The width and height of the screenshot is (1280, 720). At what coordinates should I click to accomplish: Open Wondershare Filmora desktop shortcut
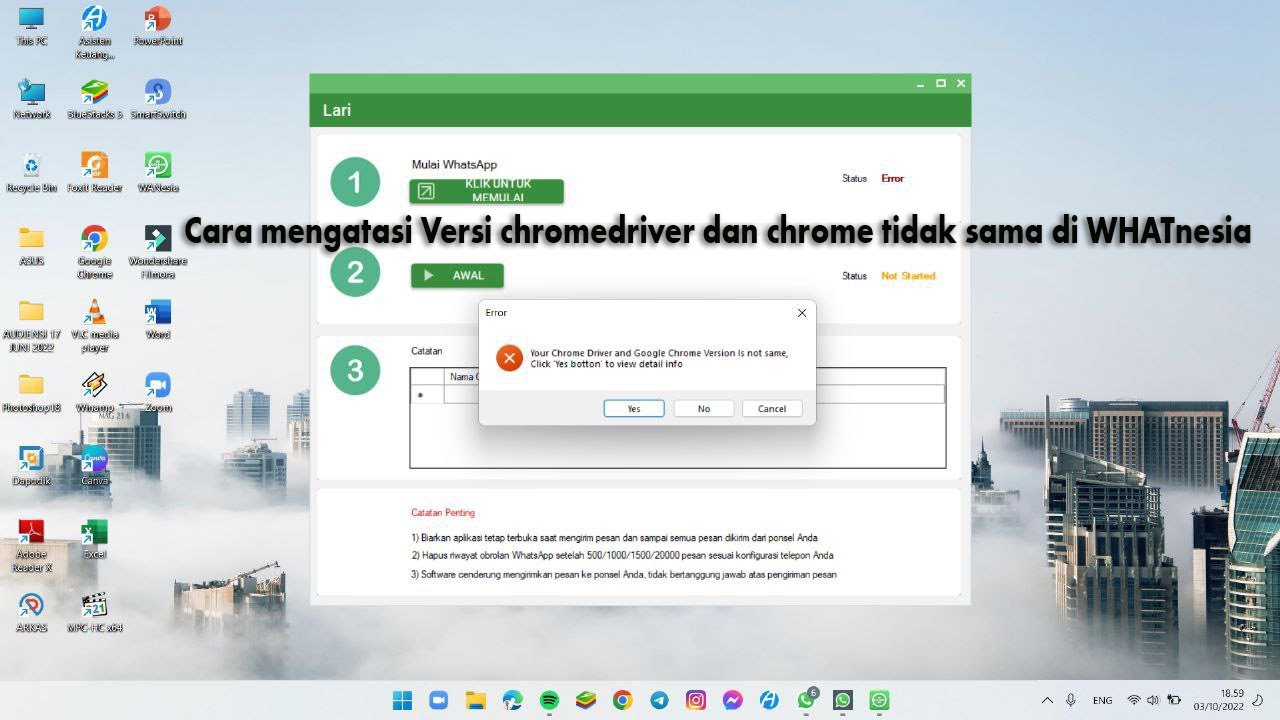(x=158, y=251)
